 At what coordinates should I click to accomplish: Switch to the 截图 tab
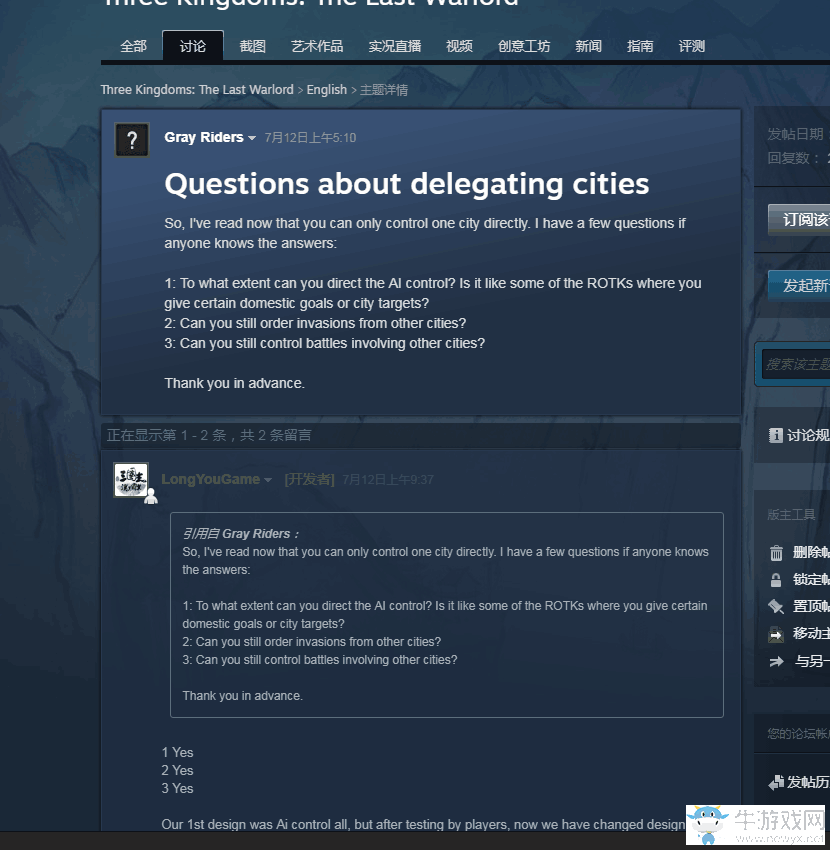[x=253, y=46]
